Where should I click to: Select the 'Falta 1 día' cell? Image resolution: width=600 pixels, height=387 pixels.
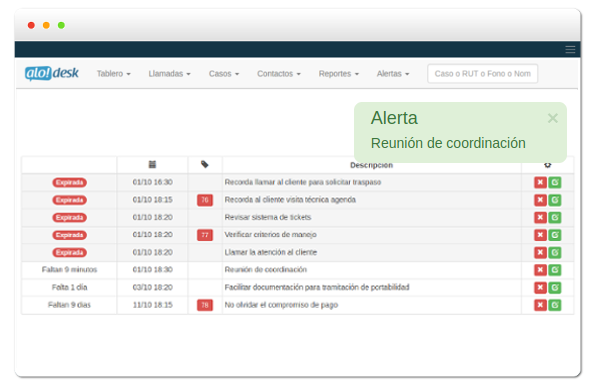pyautogui.click(x=69, y=287)
